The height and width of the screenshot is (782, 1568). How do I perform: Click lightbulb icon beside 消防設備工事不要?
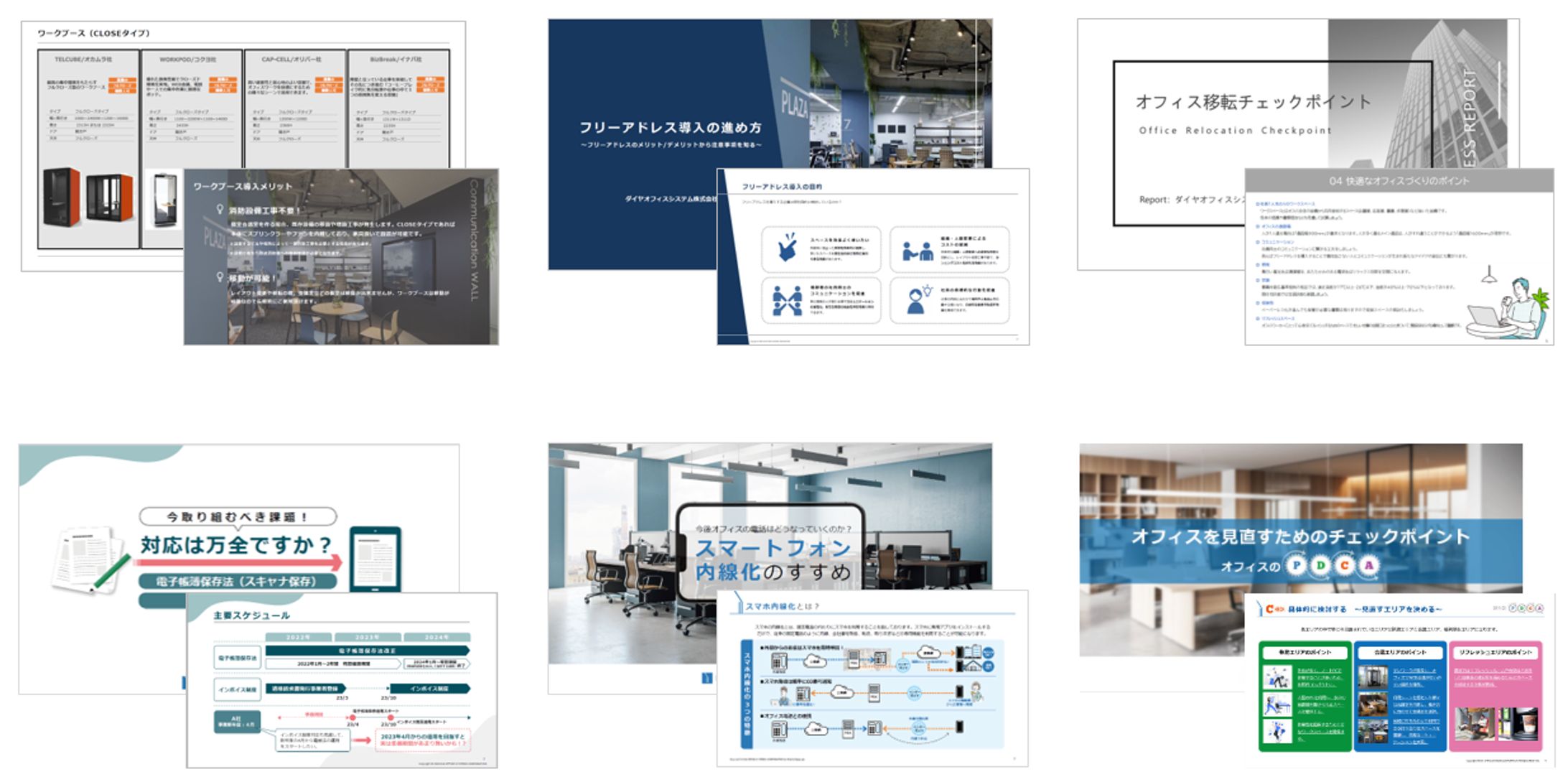point(220,210)
